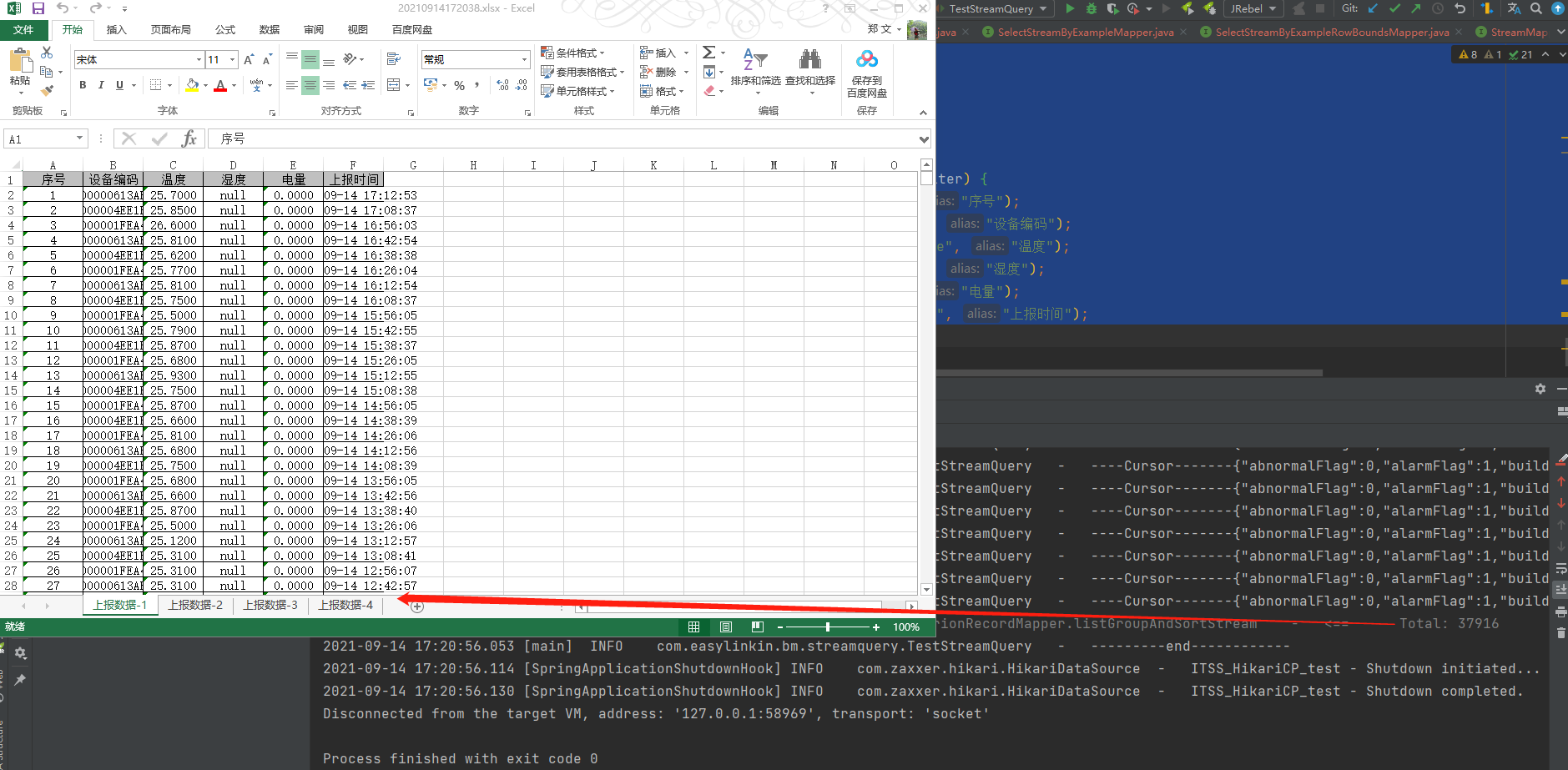Toggle center horizontal alignment in Excel
This screenshot has height=770, width=1568.
(x=310, y=85)
